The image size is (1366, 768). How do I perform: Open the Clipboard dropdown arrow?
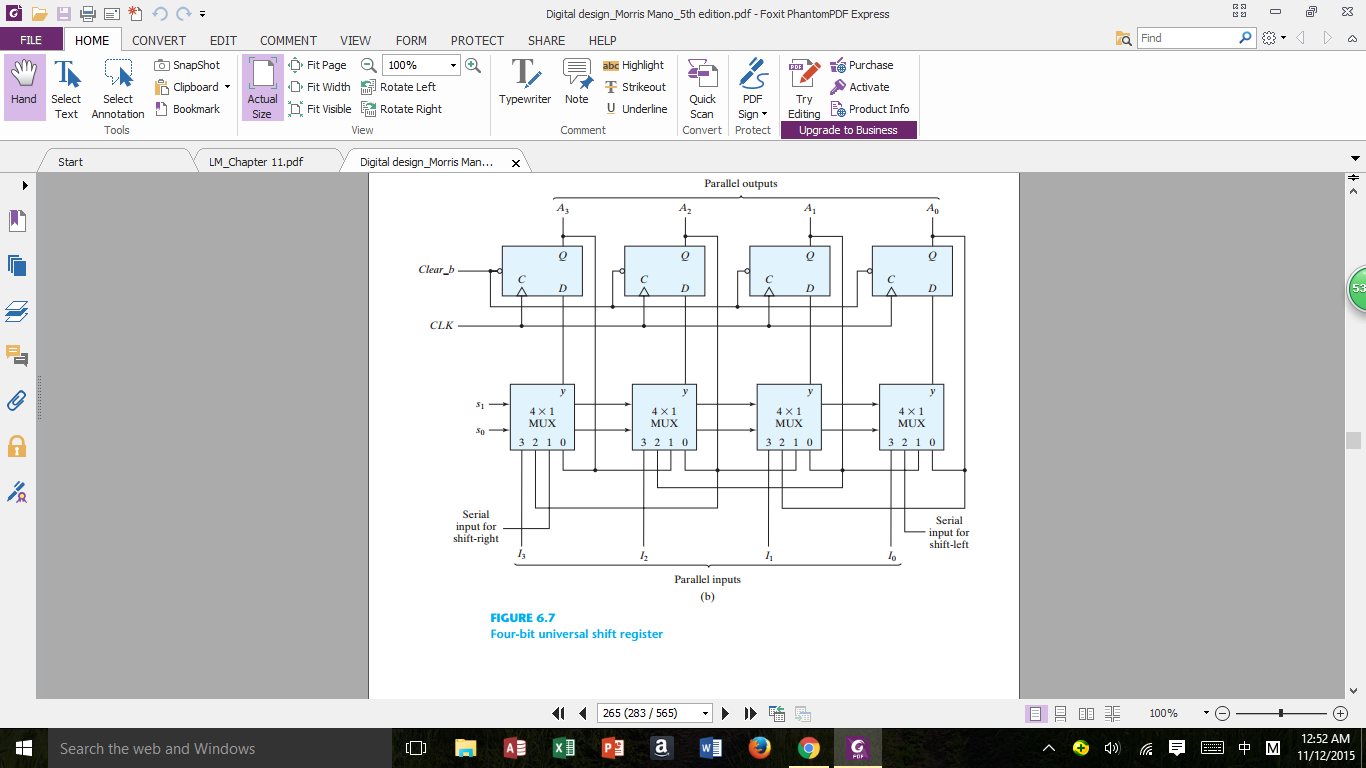(227, 87)
